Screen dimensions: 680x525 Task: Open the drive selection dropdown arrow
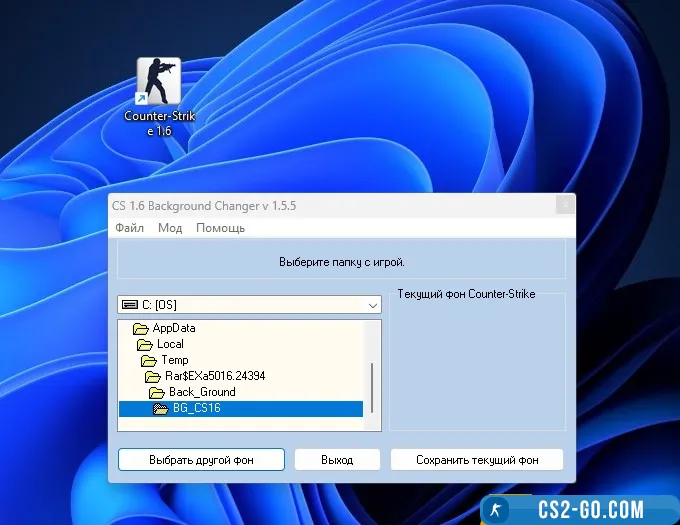(x=372, y=304)
